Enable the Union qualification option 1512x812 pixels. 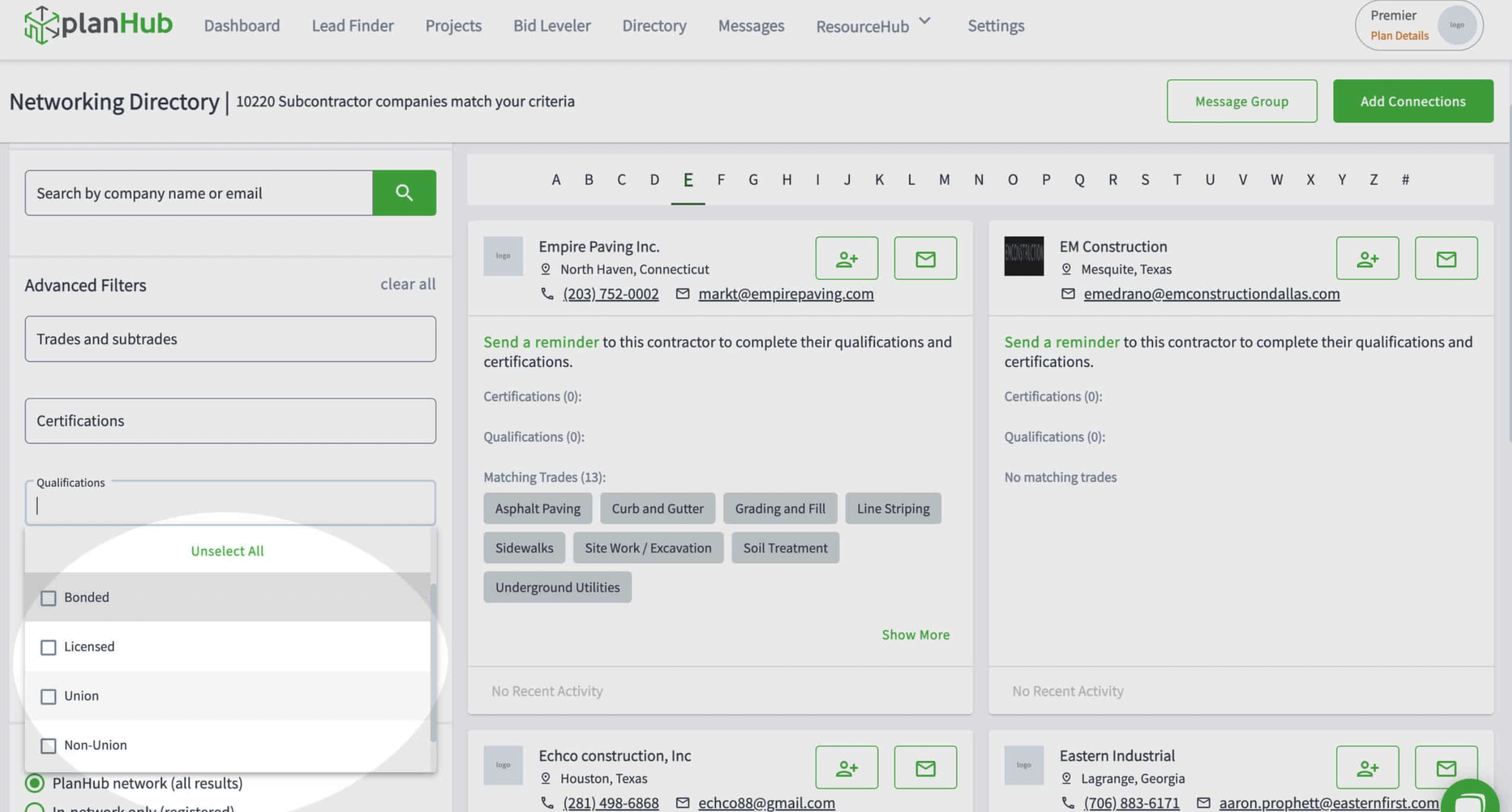(x=48, y=696)
